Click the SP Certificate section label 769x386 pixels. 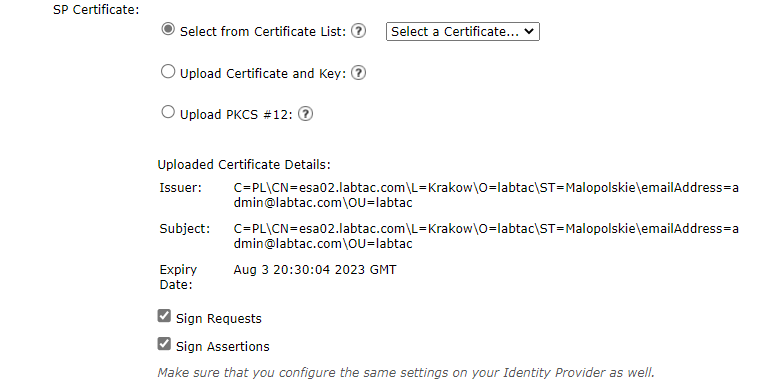point(96,10)
